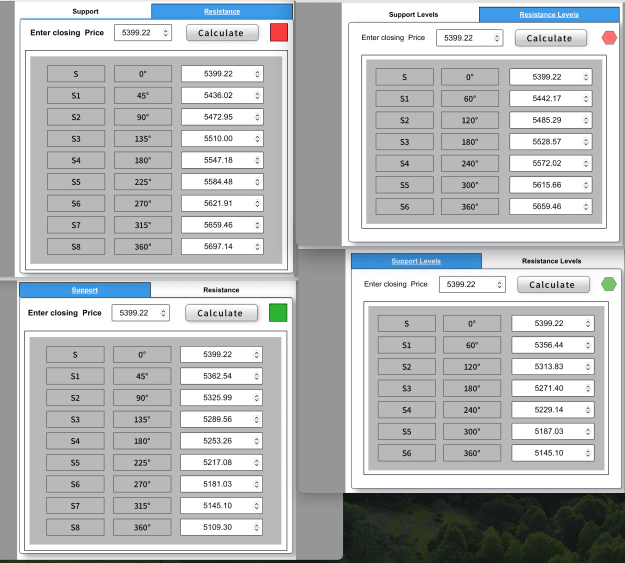Click stepper on the 5472.95 field
The image size is (625, 563).
[x=257, y=117]
